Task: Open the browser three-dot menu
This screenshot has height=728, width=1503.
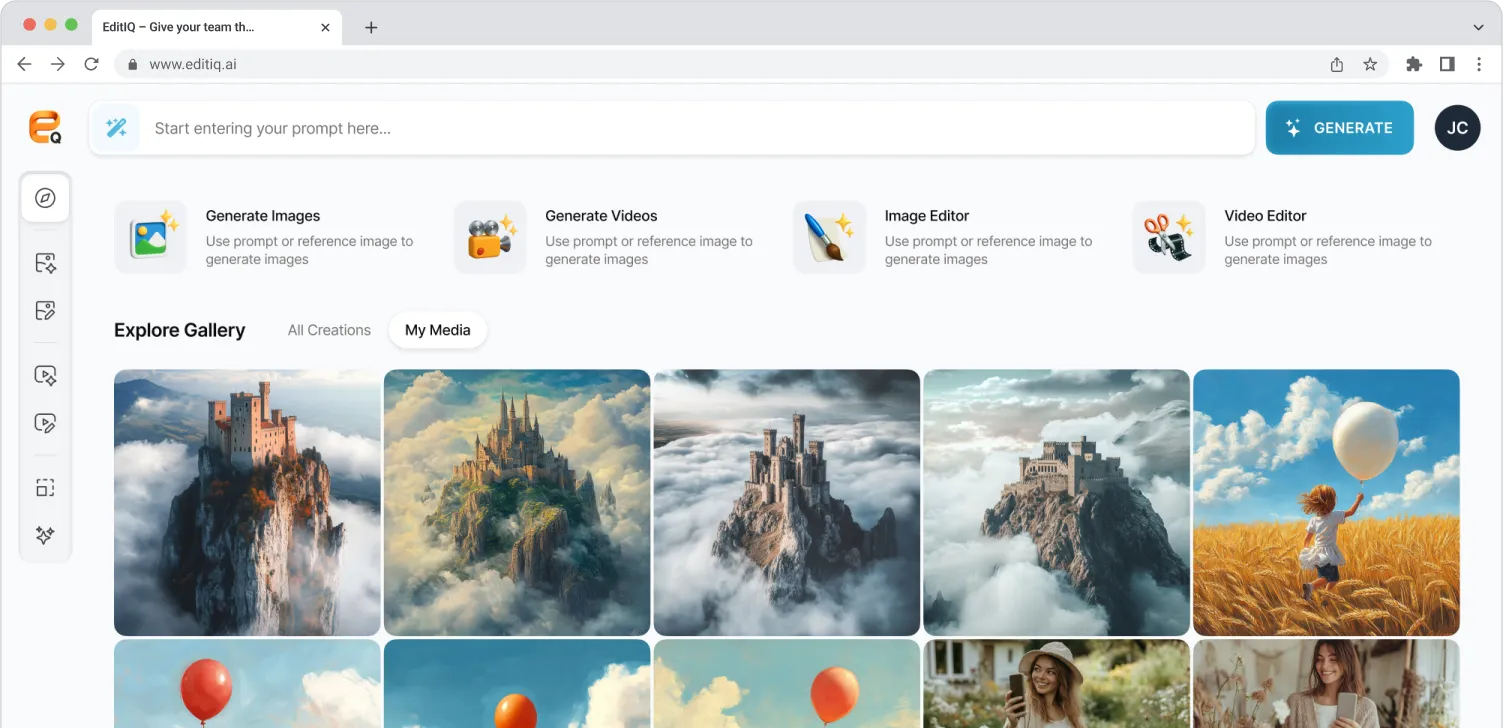Action: [x=1479, y=64]
